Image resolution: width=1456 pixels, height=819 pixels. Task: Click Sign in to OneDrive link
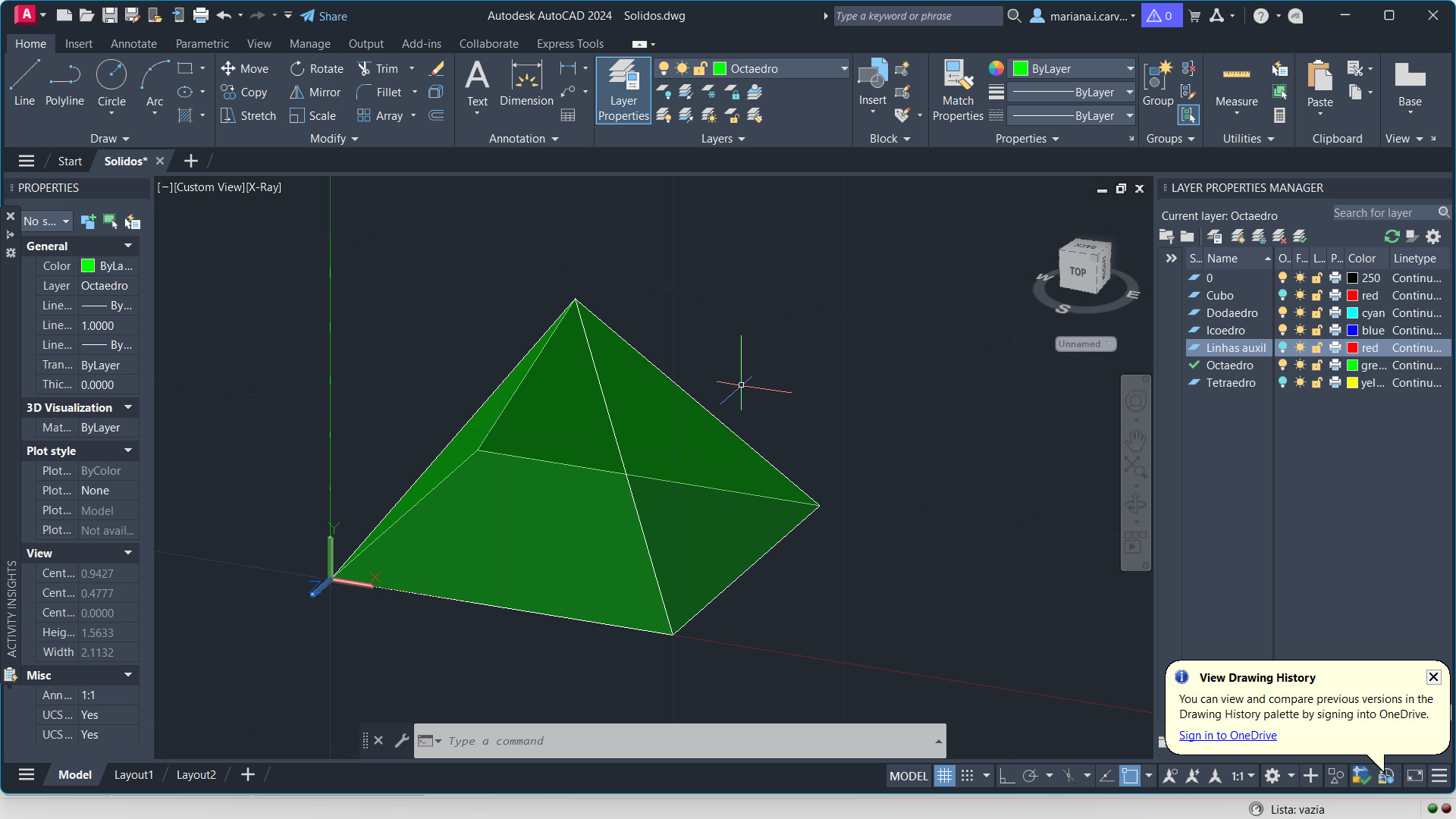1228,736
